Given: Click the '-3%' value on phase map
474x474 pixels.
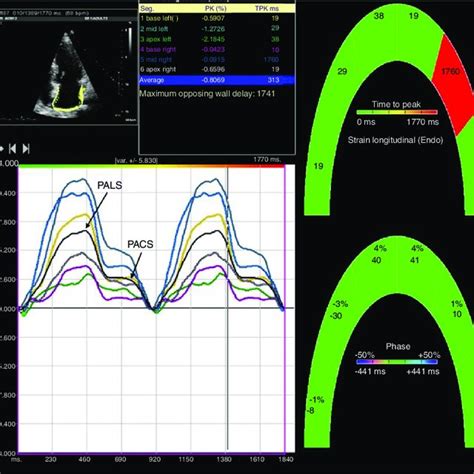Looking at the screenshot, I should pos(340,304).
